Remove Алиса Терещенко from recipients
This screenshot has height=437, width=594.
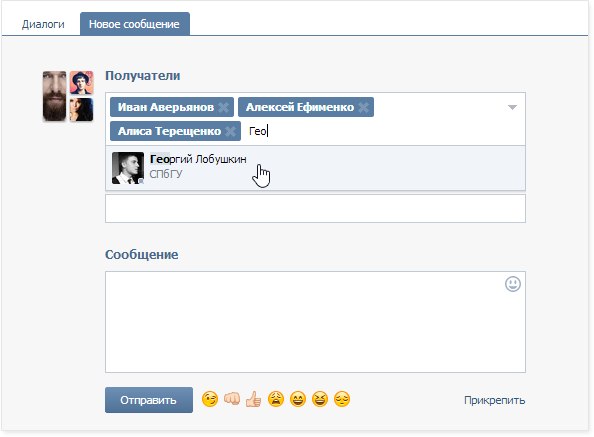(x=230, y=131)
